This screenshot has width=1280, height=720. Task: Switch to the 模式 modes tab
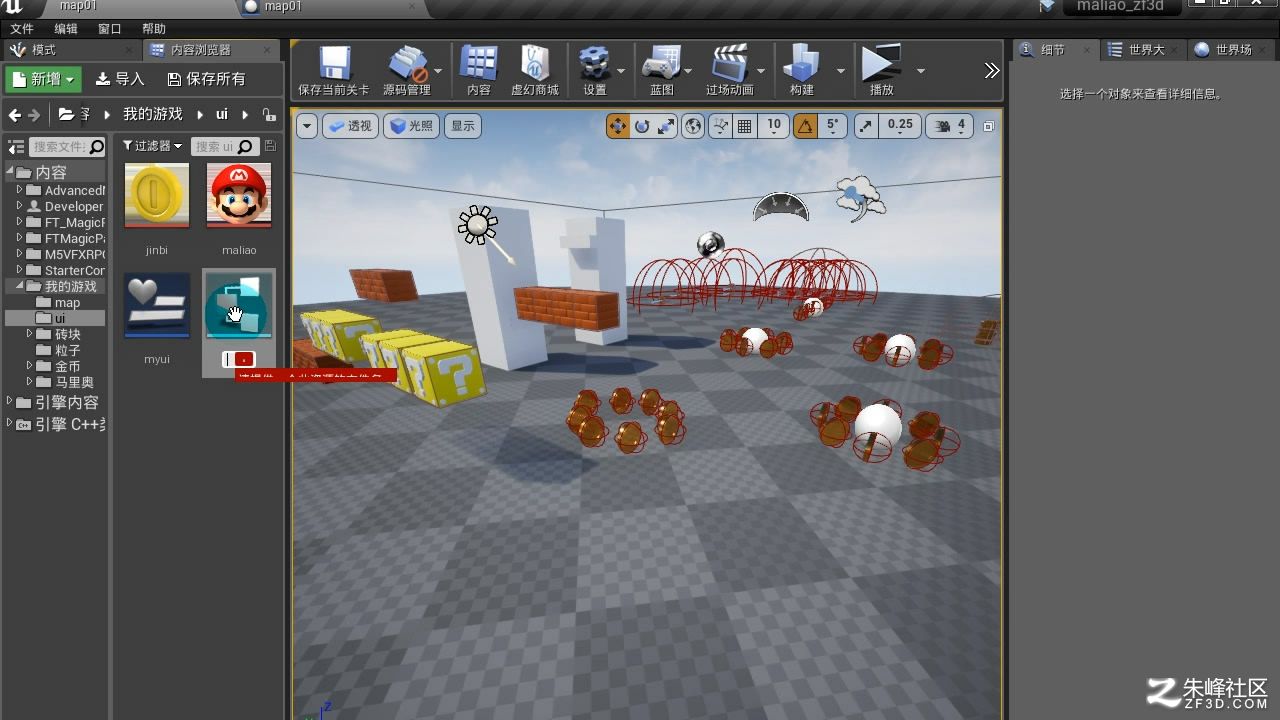(43, 50)
